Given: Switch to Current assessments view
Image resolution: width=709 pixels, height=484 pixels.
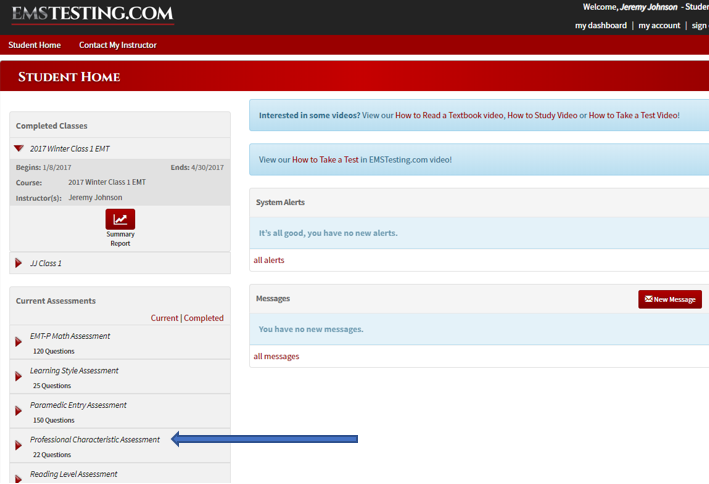Looking at the screenshot, I should tap(164, 318).
